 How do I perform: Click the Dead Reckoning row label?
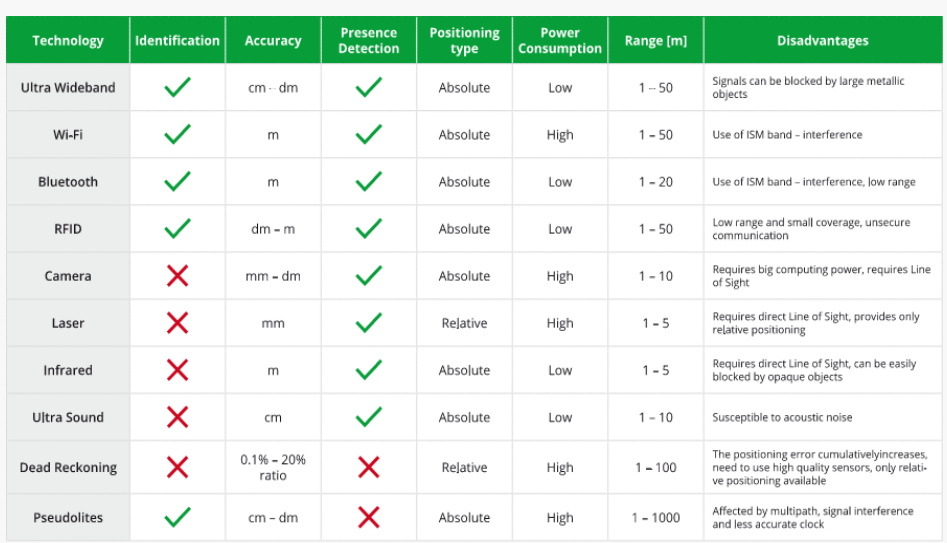pos(68,467)
